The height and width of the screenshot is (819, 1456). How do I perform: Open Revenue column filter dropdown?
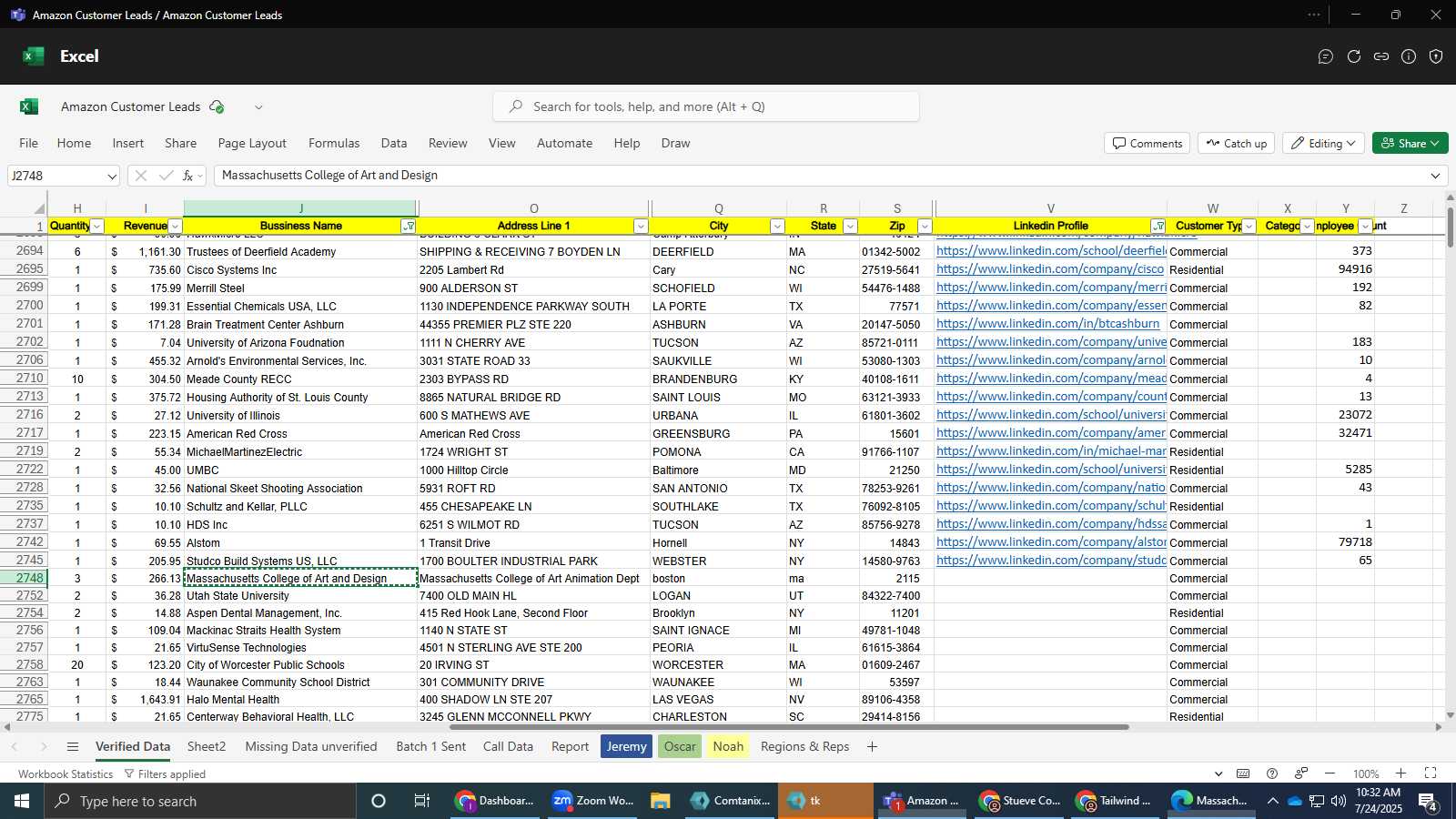coord(176,226)
